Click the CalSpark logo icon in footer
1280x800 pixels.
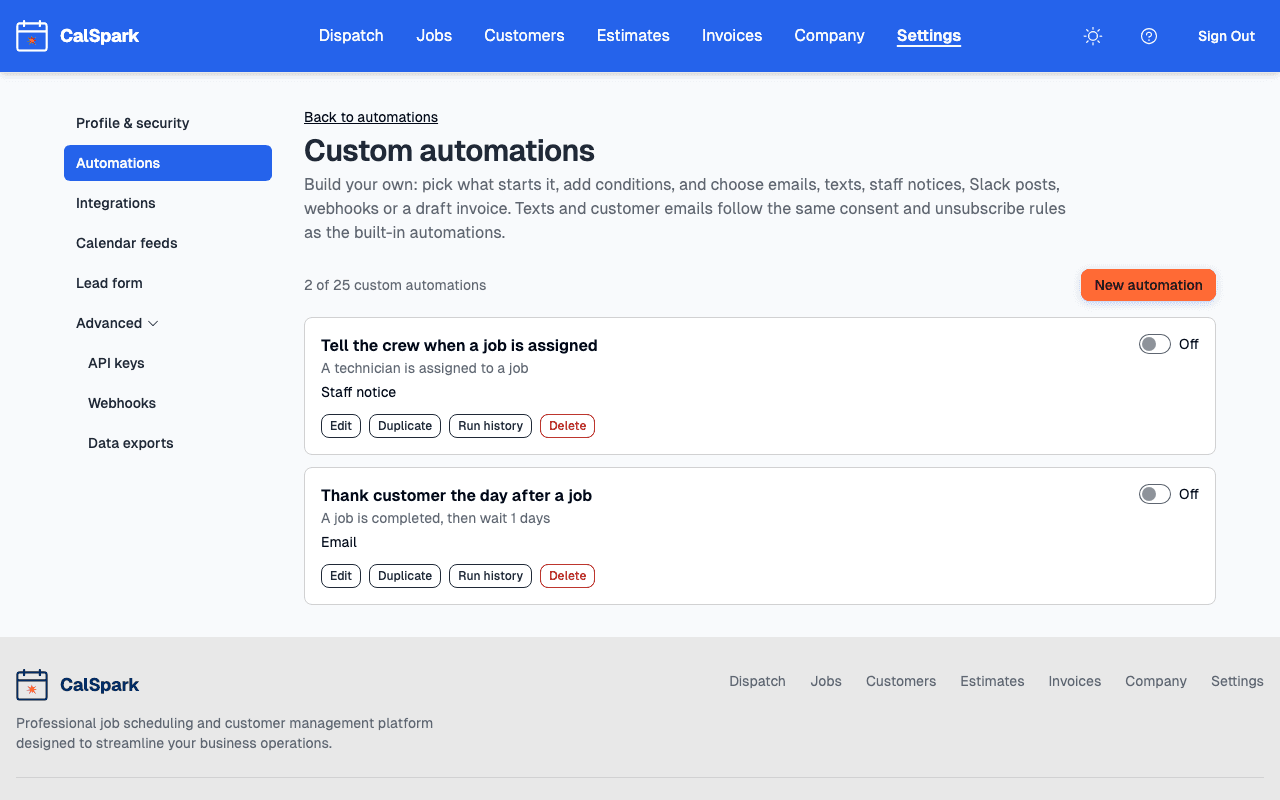pyautogui.click(x=32, y=685)
